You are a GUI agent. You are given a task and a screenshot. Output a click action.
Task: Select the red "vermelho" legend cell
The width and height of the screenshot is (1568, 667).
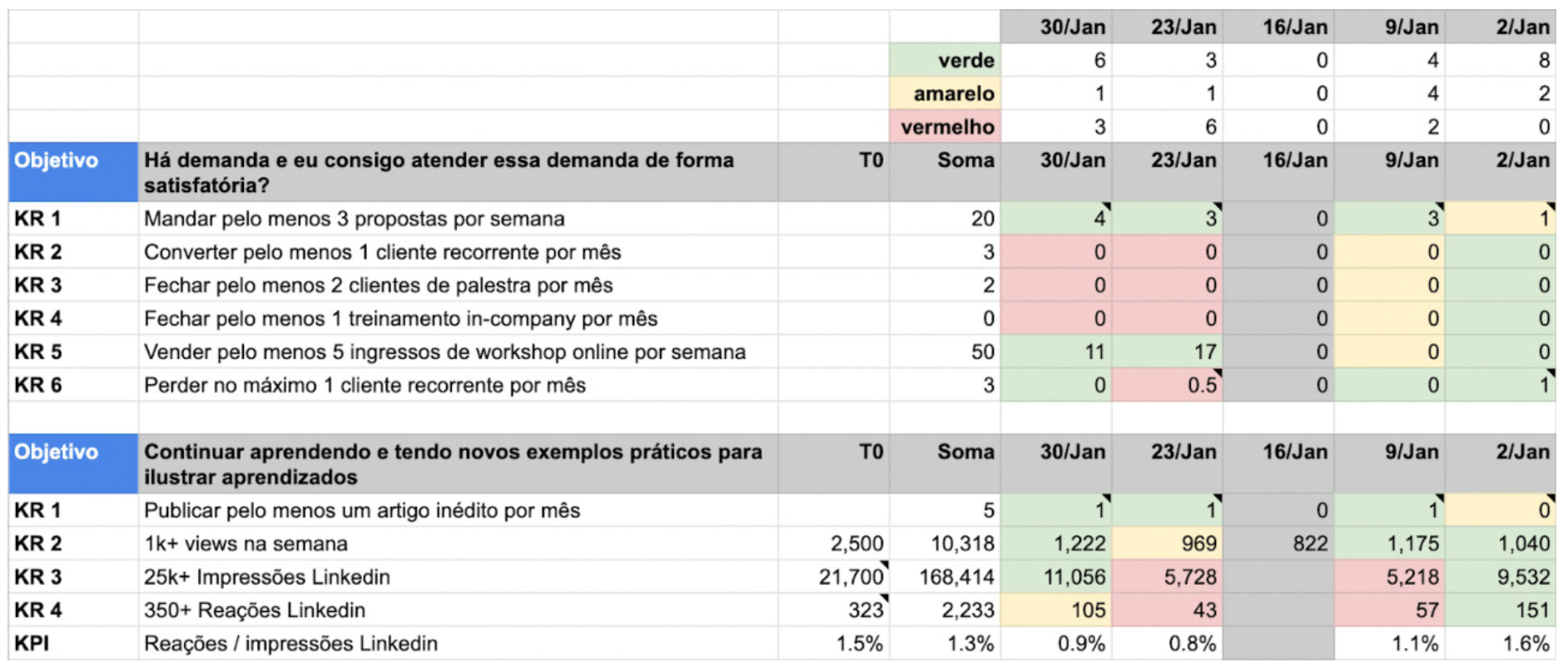[x=945, y=126]
